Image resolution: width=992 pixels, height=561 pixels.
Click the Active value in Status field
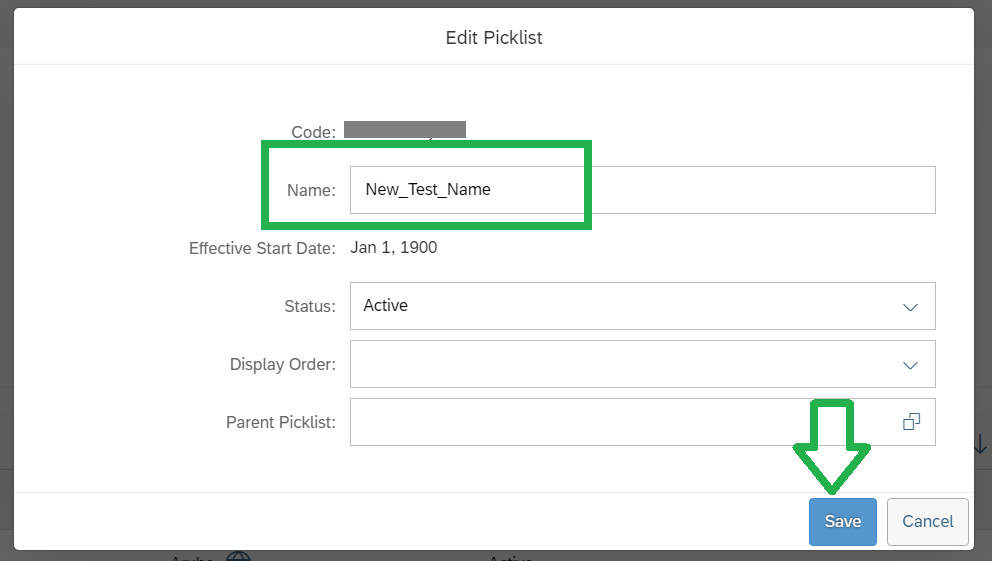pos(385,305)
